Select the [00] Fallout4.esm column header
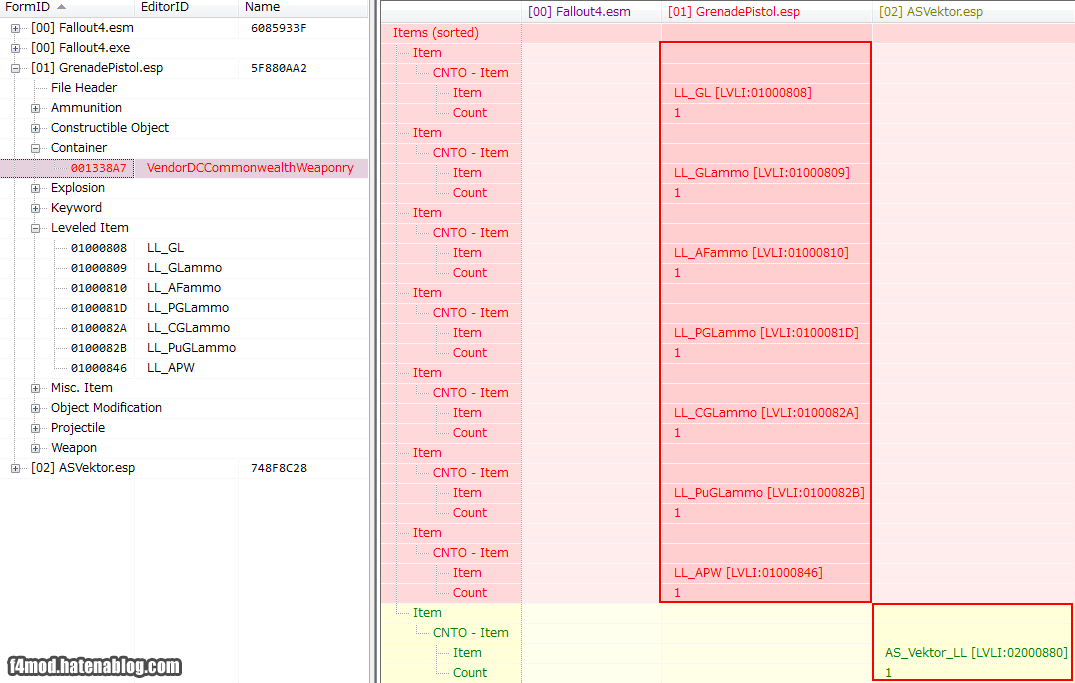 [x=591, y=12]
